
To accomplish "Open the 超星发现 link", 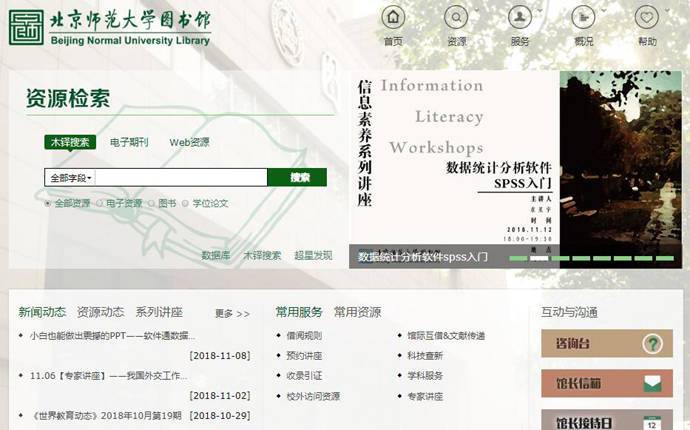I will click(x=313, y=256).
